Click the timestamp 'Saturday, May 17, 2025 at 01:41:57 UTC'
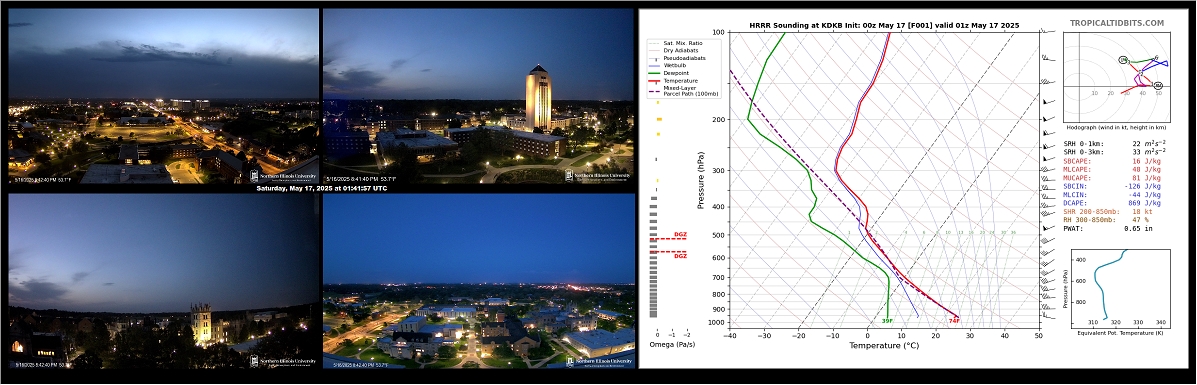The image size is (1197, 385). 321,188
